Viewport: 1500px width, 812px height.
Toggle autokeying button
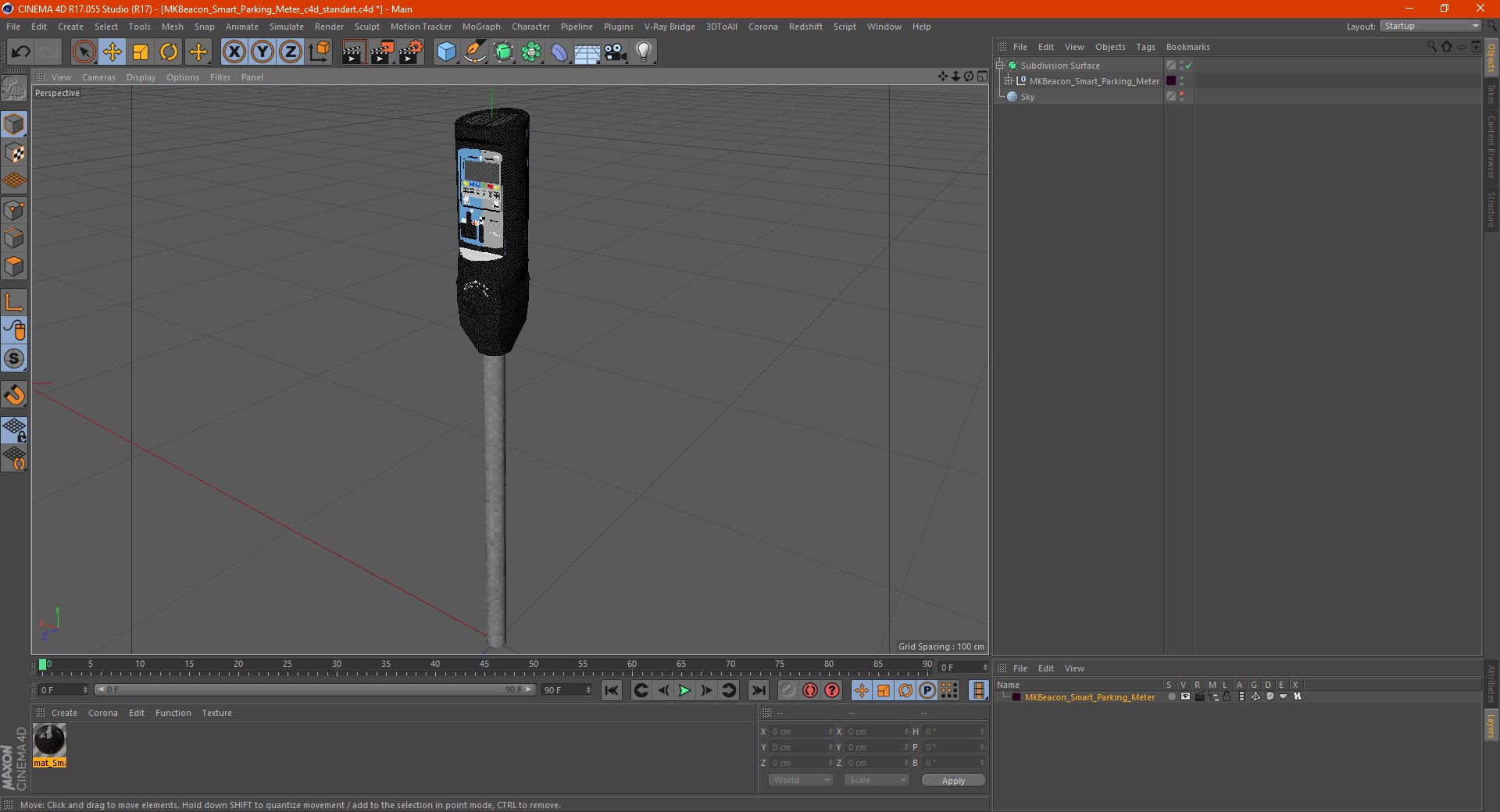coord(810,690)
